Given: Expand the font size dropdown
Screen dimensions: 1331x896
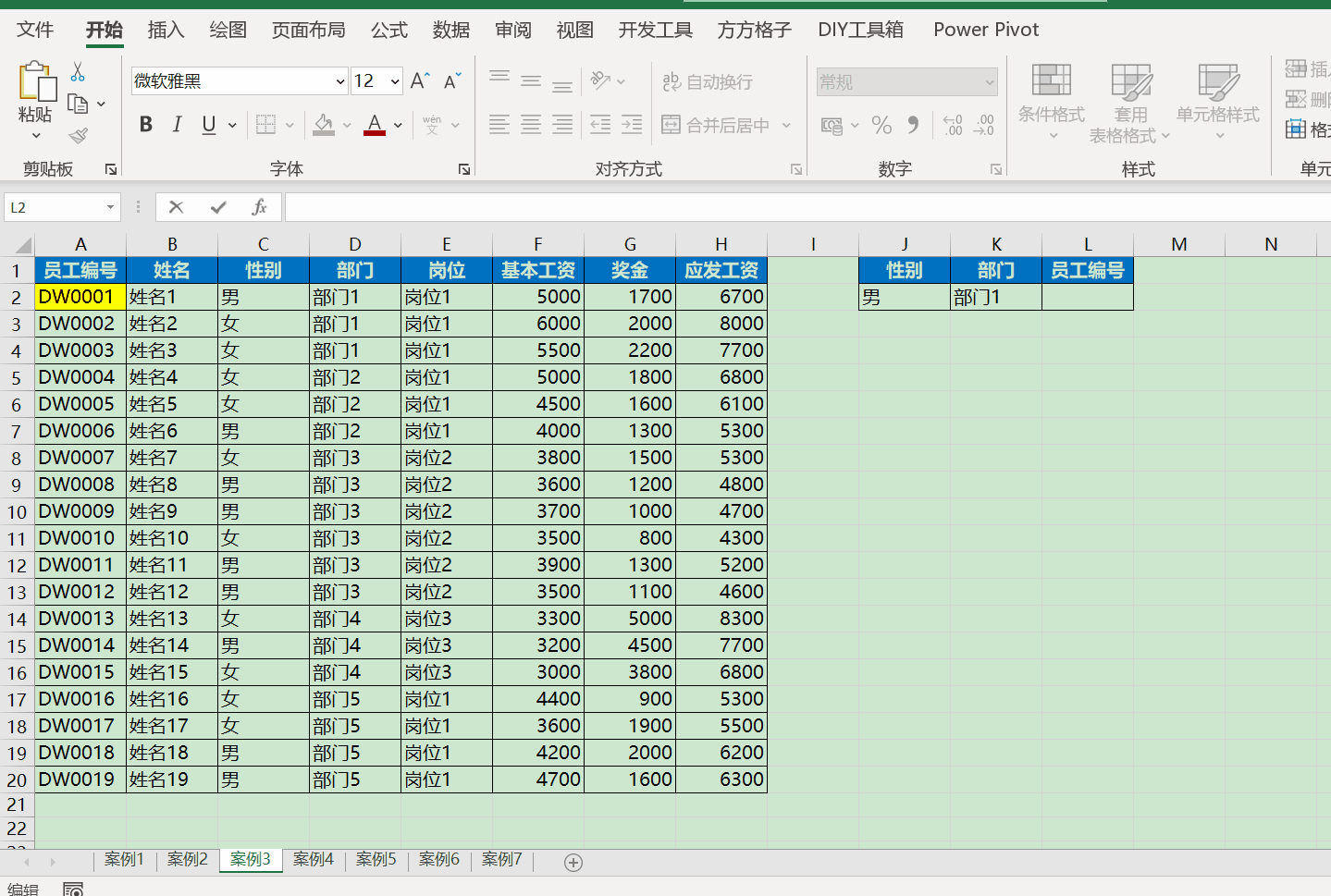Looking at the screenshot, I should point(395,81).
